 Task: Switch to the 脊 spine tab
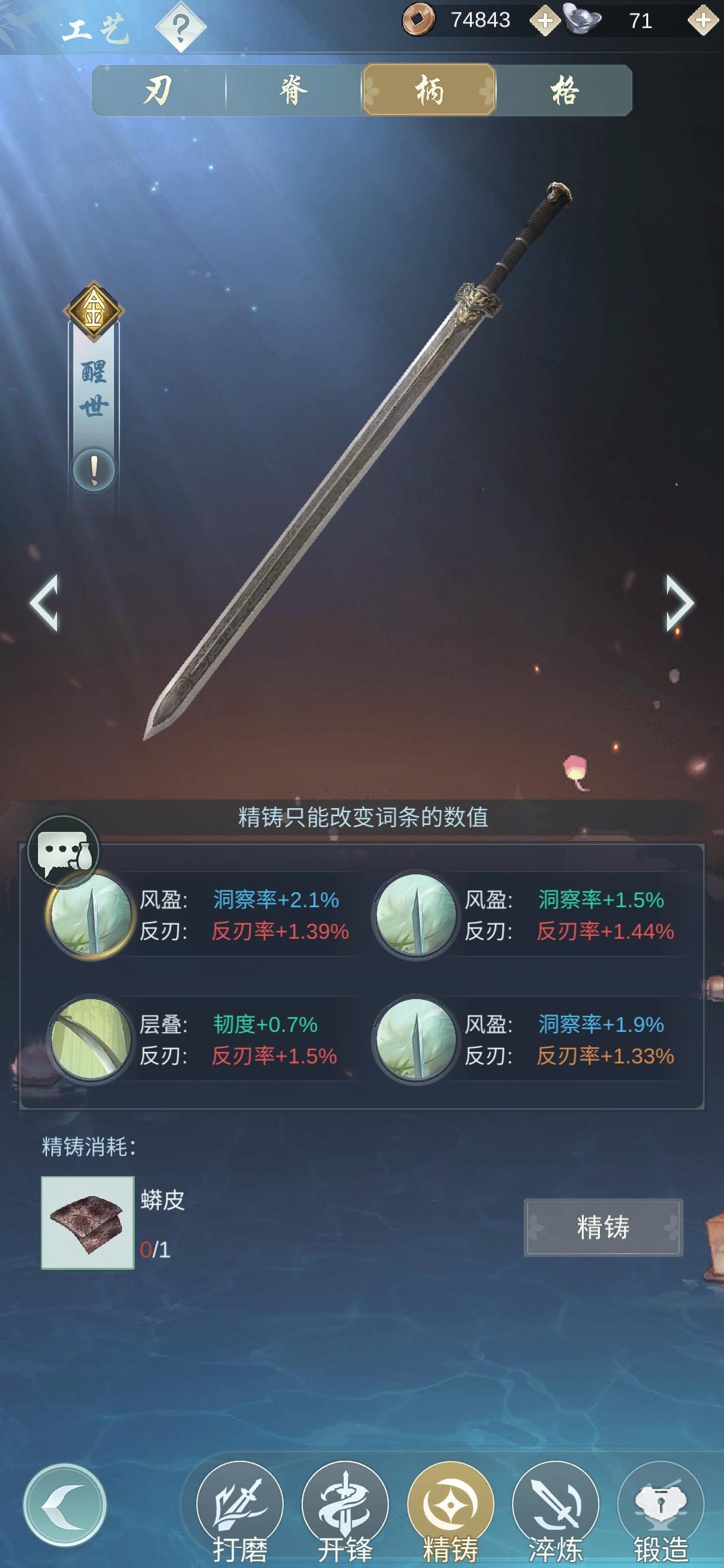pyautogui.click(x=294, y=90)
